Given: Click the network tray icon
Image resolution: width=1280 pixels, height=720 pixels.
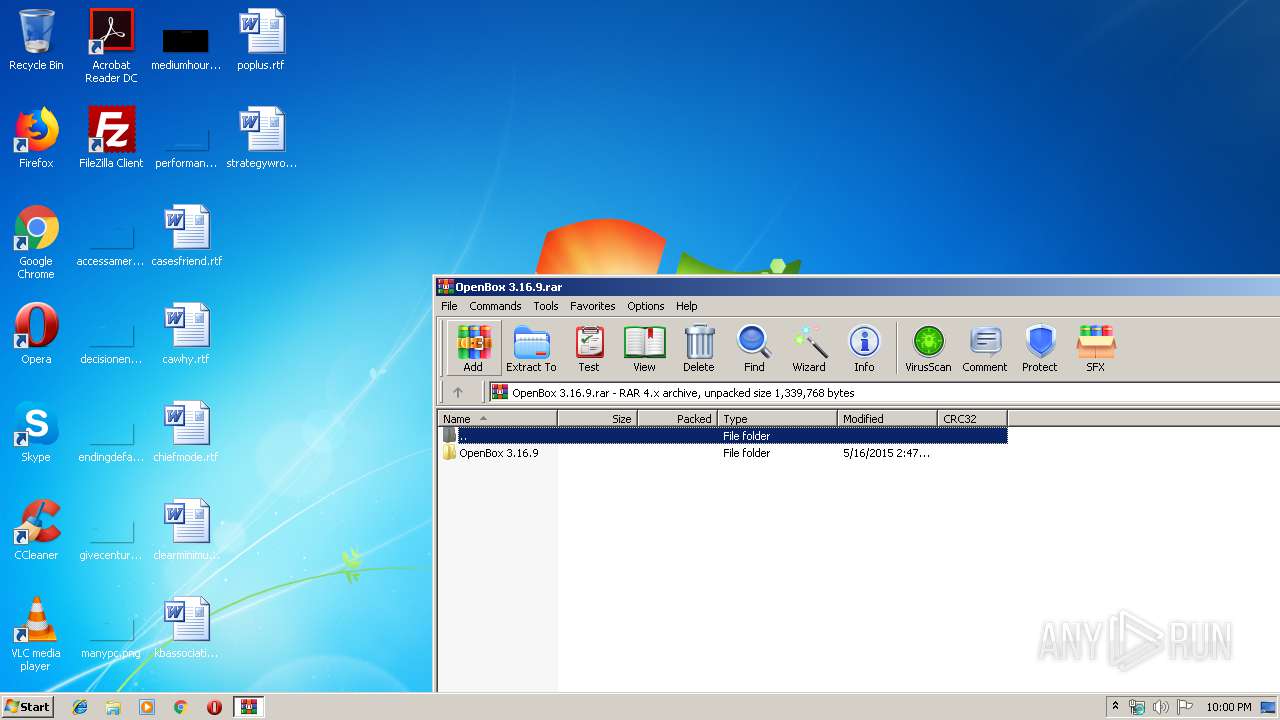Looking at the screenshot, I should 1137,707.
